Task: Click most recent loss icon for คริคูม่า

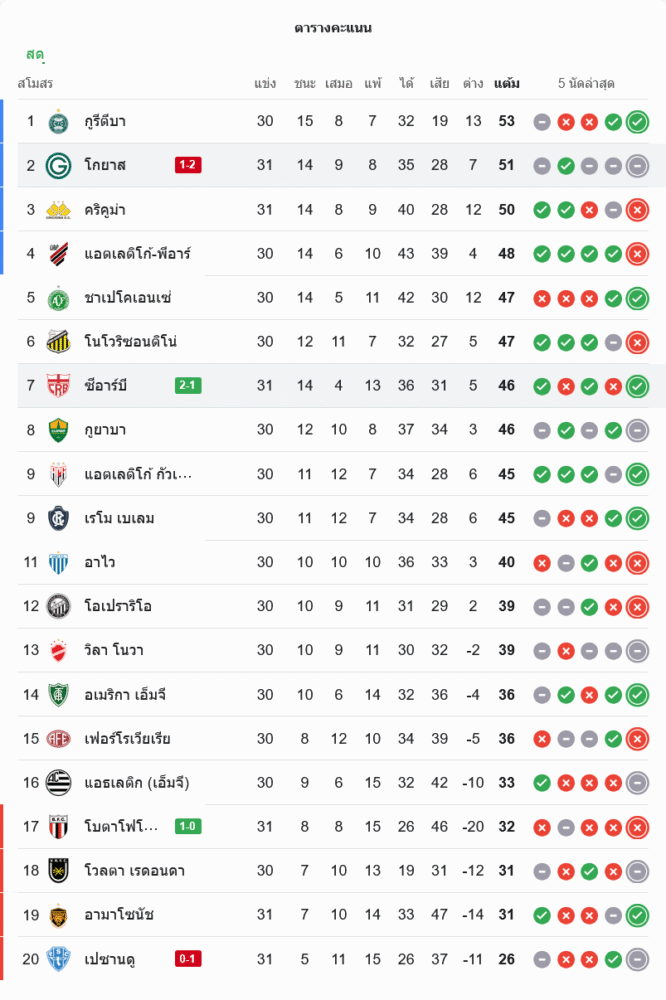Action: tap(637, 210)
